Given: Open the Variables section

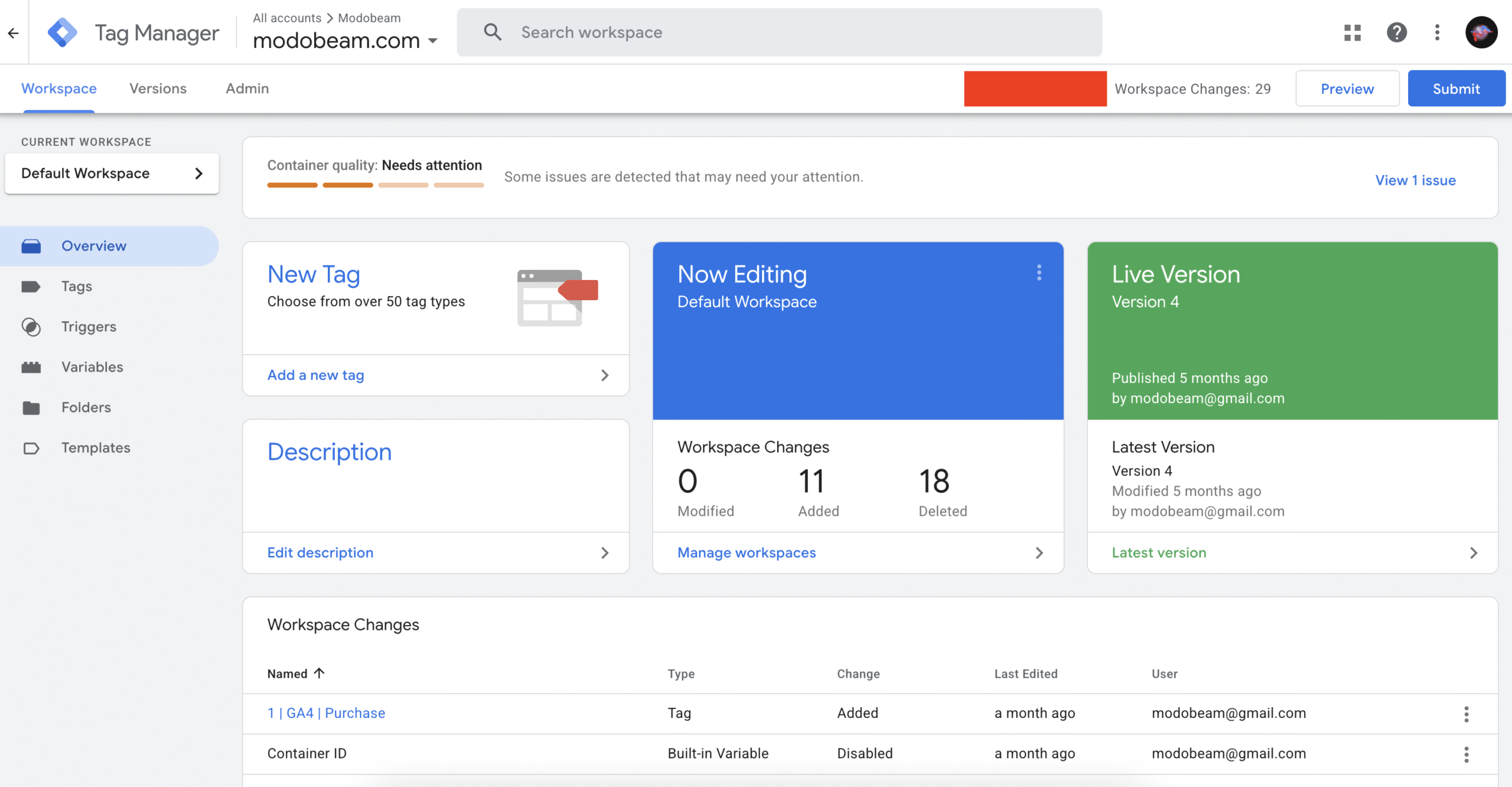Looking at the screenshot, I should pos(92,366).
